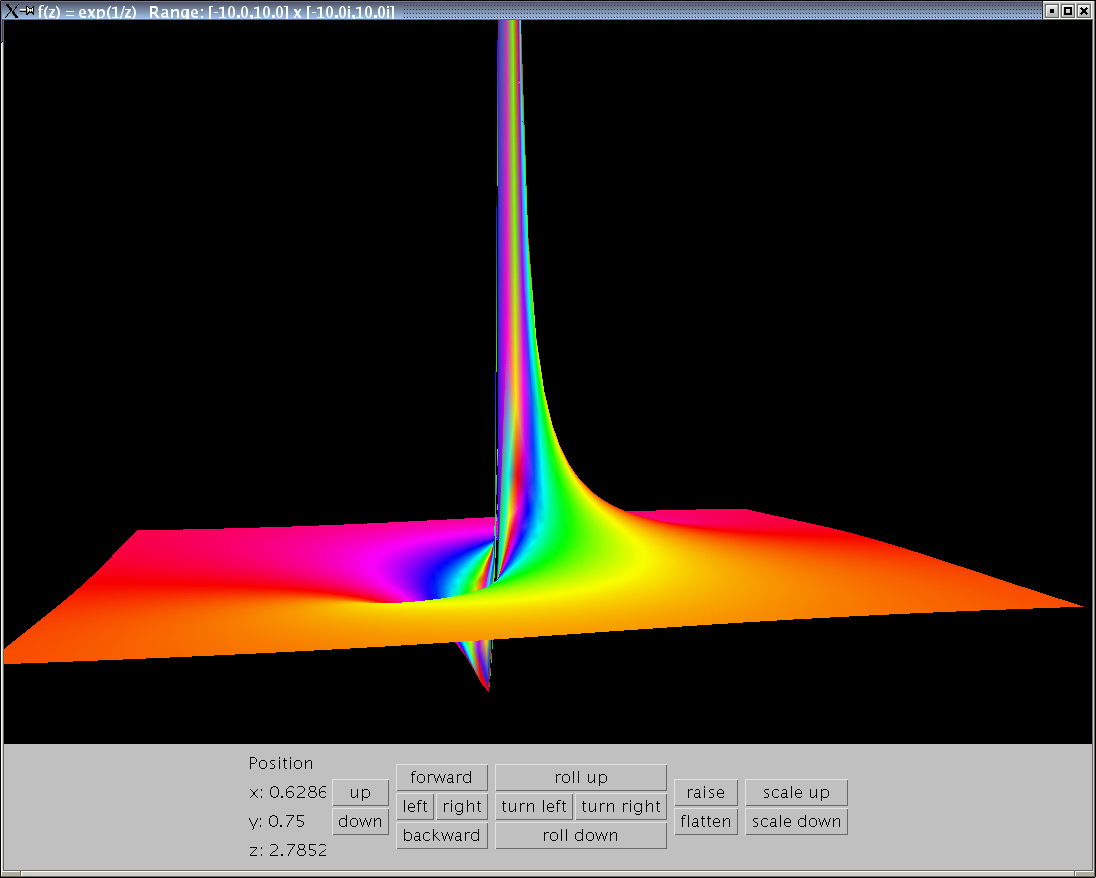Click 'raise' to heighten the surface
This screenshot has width=1096, height=878.
pyautogui.click(x=705, y=792)
